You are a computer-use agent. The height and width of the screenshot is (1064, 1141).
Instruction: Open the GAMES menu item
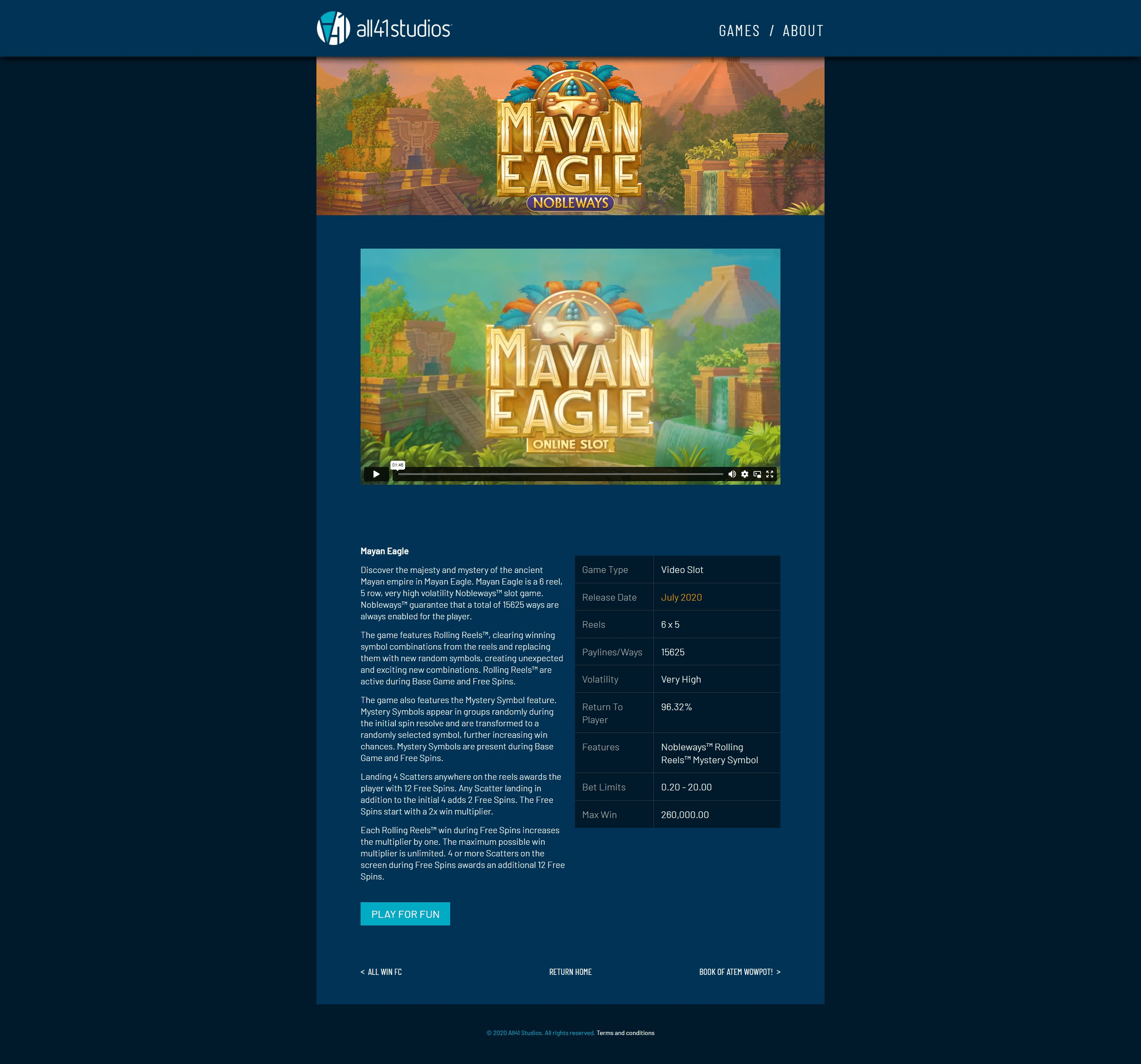point(739,31)
